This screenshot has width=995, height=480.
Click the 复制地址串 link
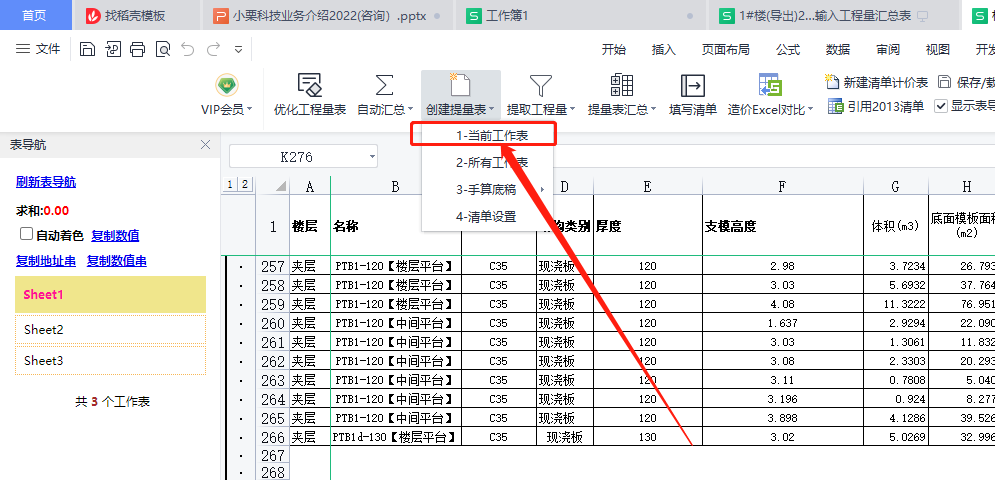[x=45, y=261]
